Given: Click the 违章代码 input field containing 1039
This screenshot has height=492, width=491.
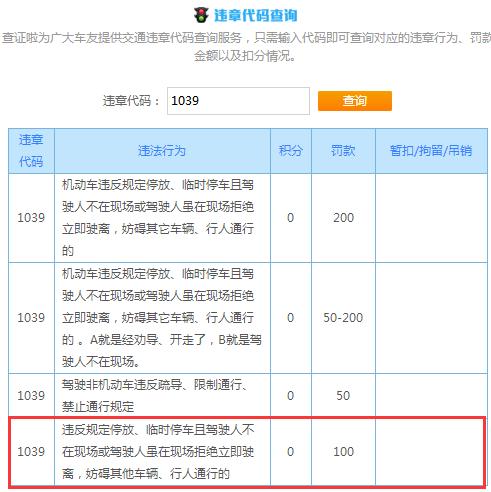Looking at the screenshot, I should tap(238, 101).
